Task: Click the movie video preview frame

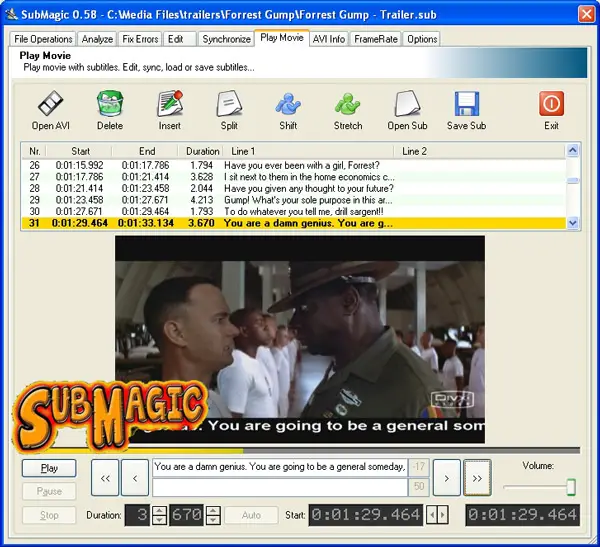Action: (300, 340)
